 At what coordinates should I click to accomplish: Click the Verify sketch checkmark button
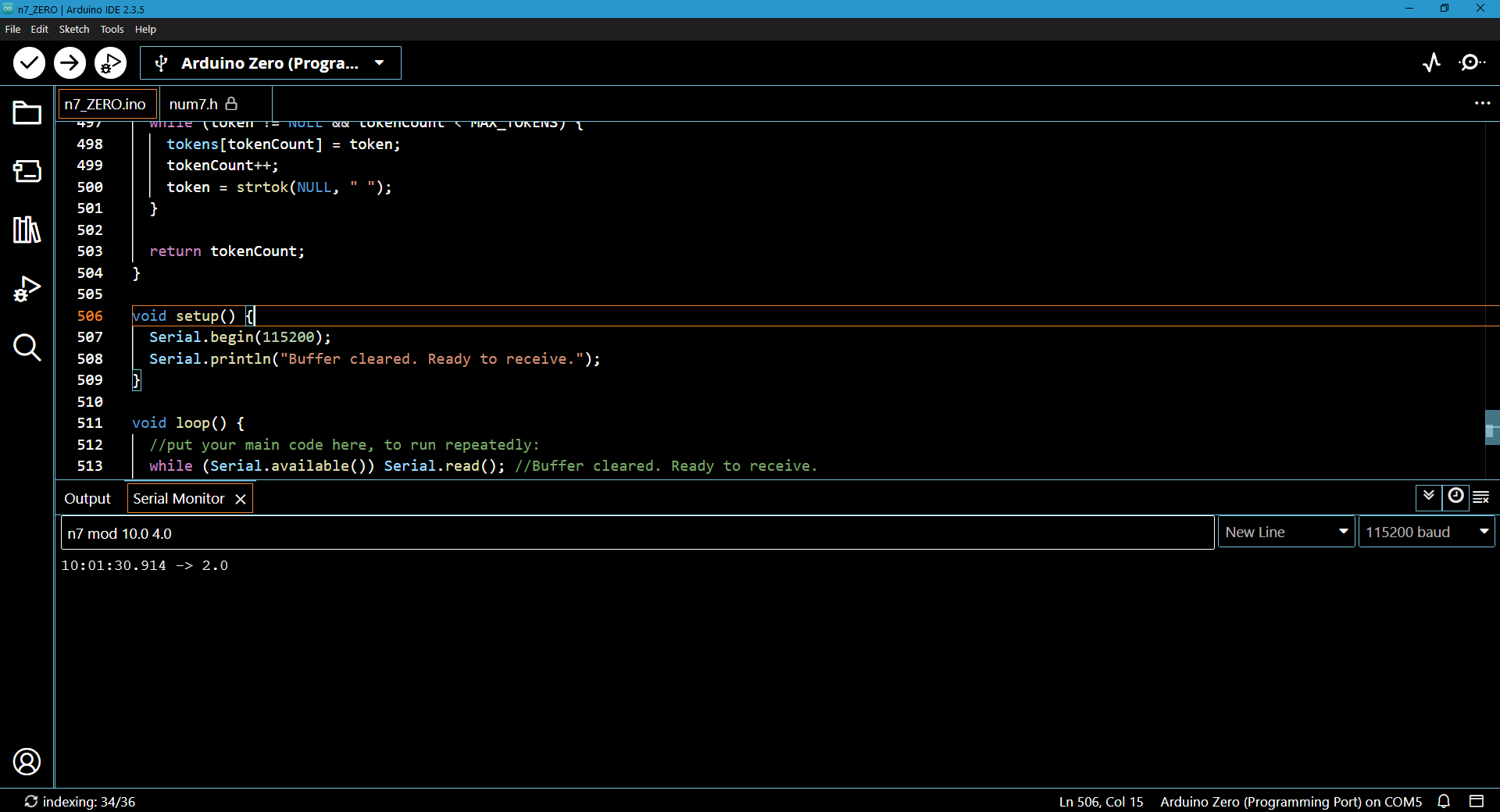(x=29, y=63)
